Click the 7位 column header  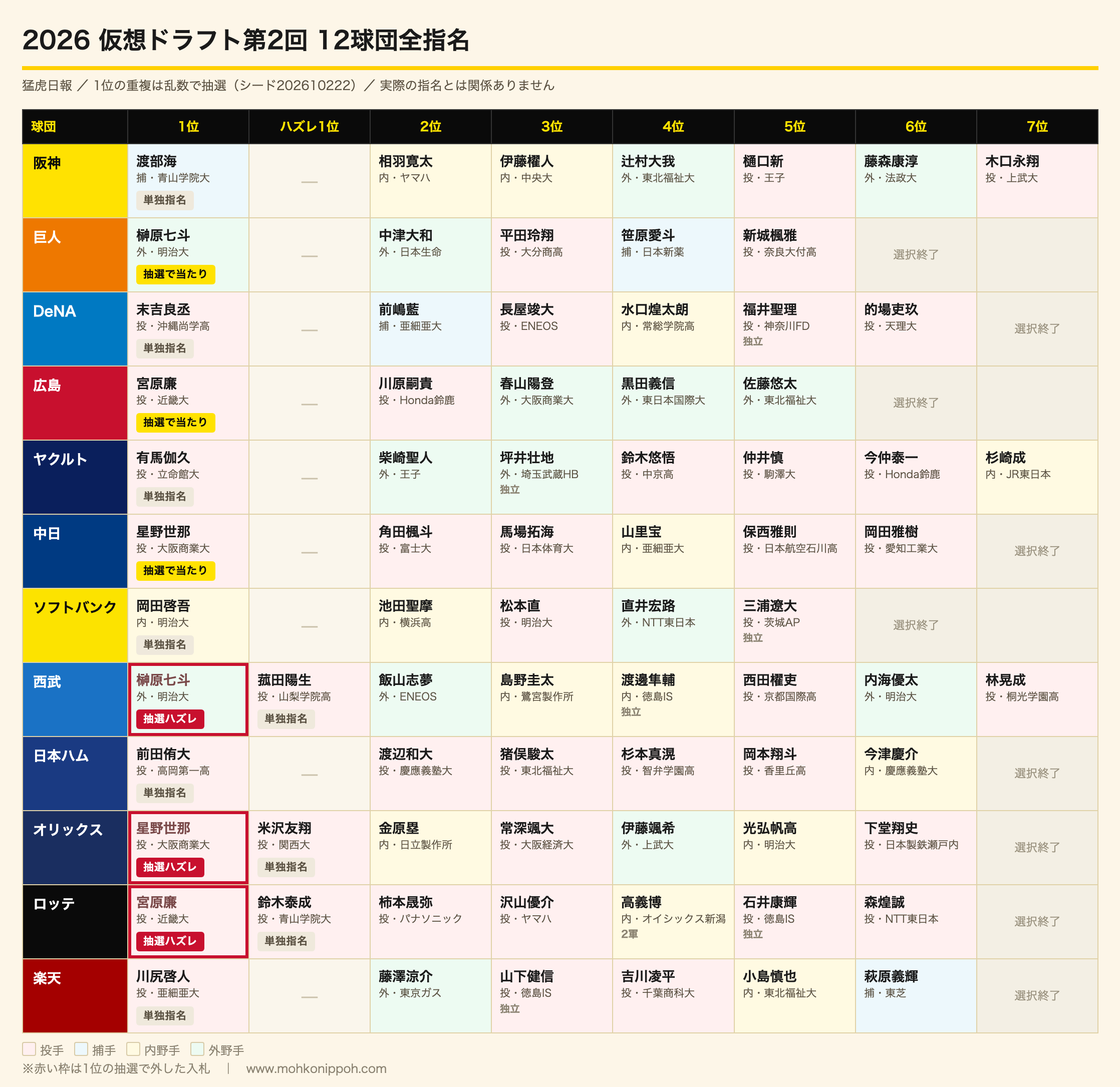[1037, 126]
